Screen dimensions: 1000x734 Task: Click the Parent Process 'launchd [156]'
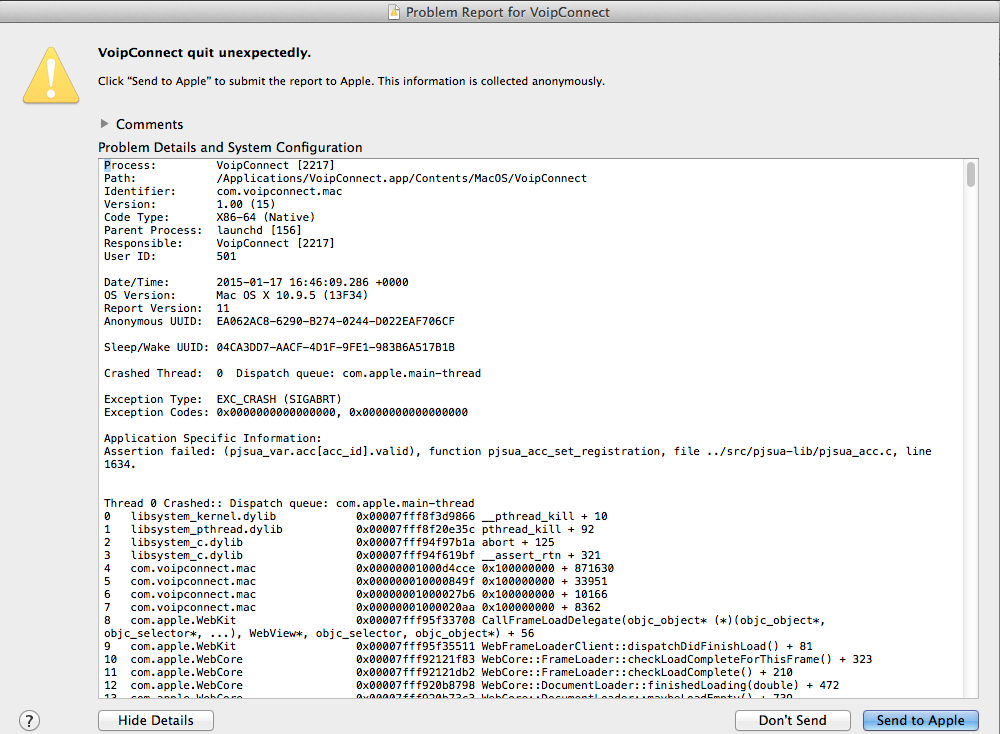[x=258, y=230]
